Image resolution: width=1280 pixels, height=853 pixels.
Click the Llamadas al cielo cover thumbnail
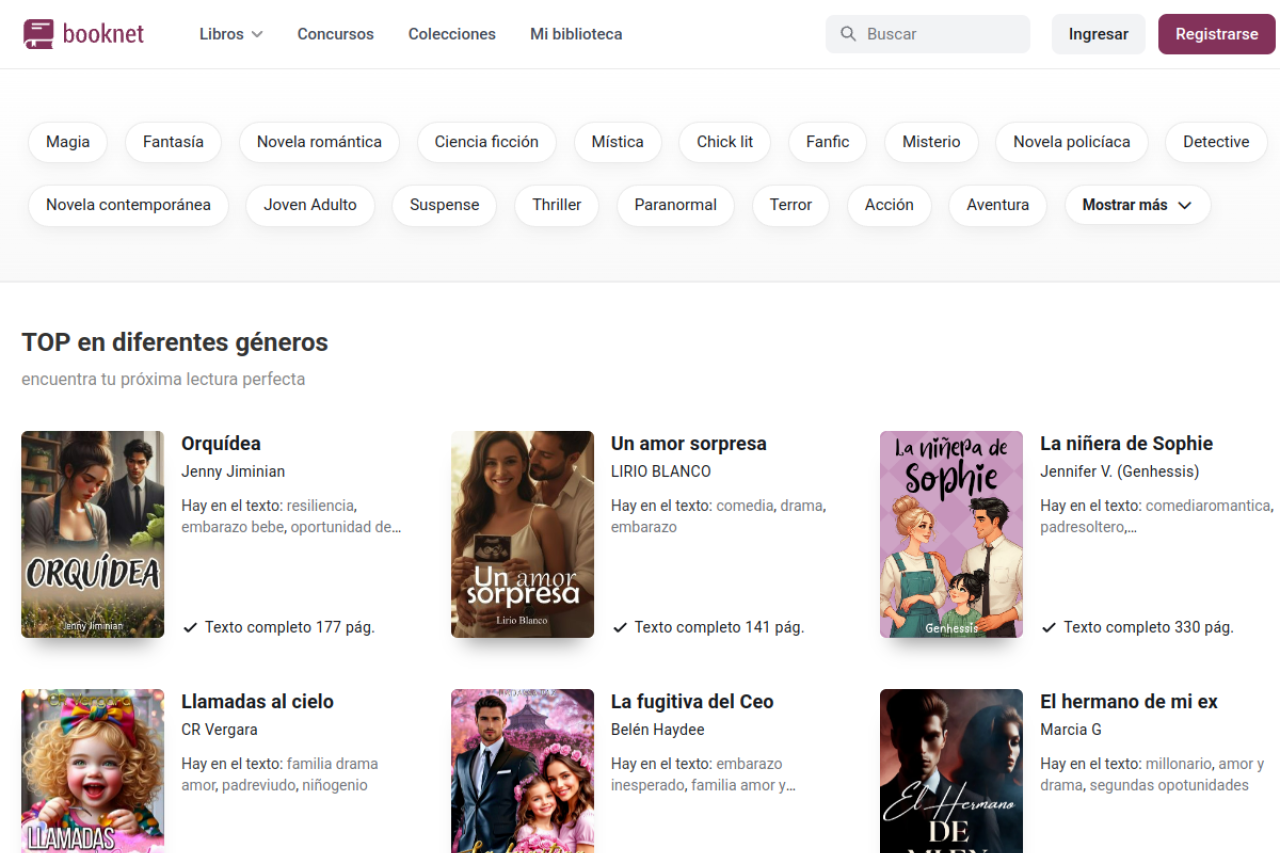(x=93, y=770)
